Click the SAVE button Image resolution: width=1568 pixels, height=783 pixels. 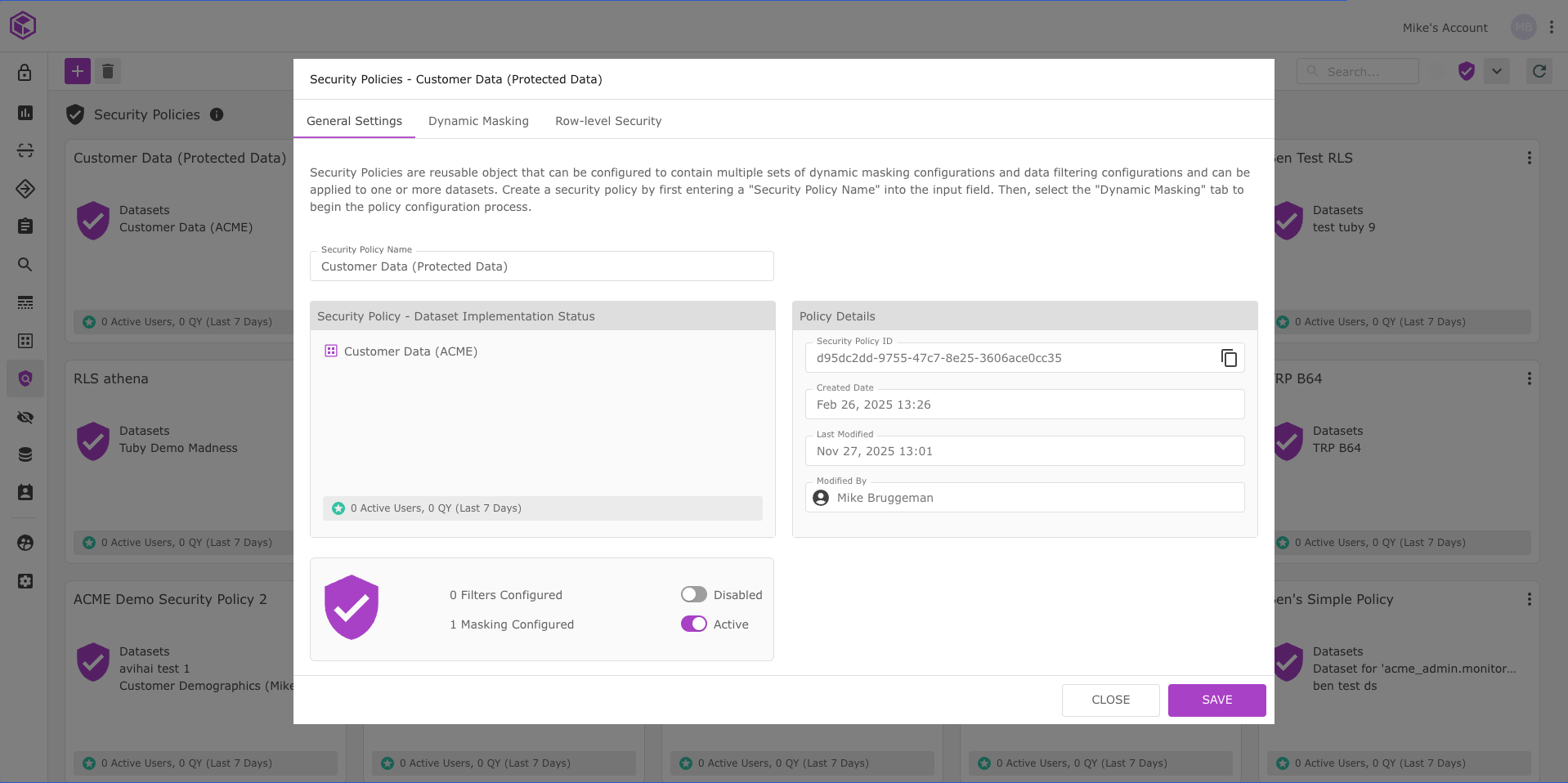[1217, 700]
